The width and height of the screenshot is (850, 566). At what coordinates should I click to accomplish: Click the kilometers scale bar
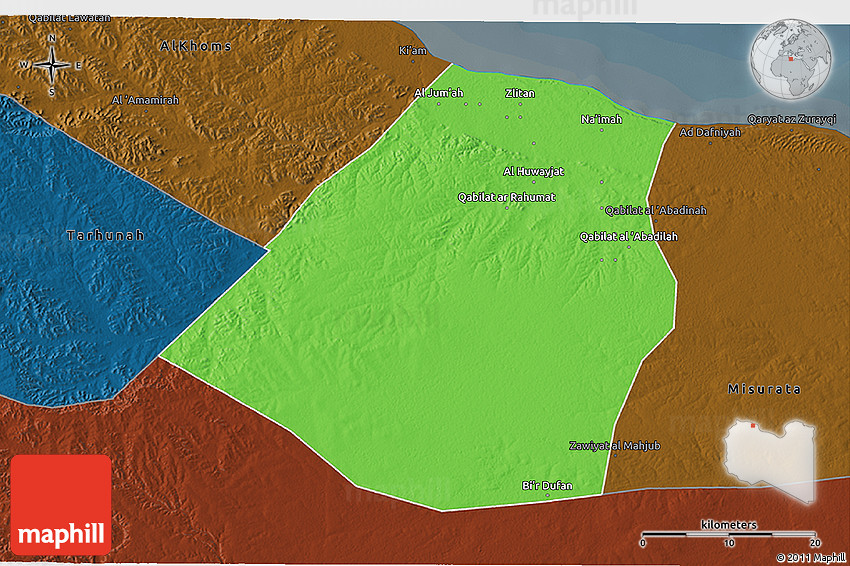pos(729,532)
